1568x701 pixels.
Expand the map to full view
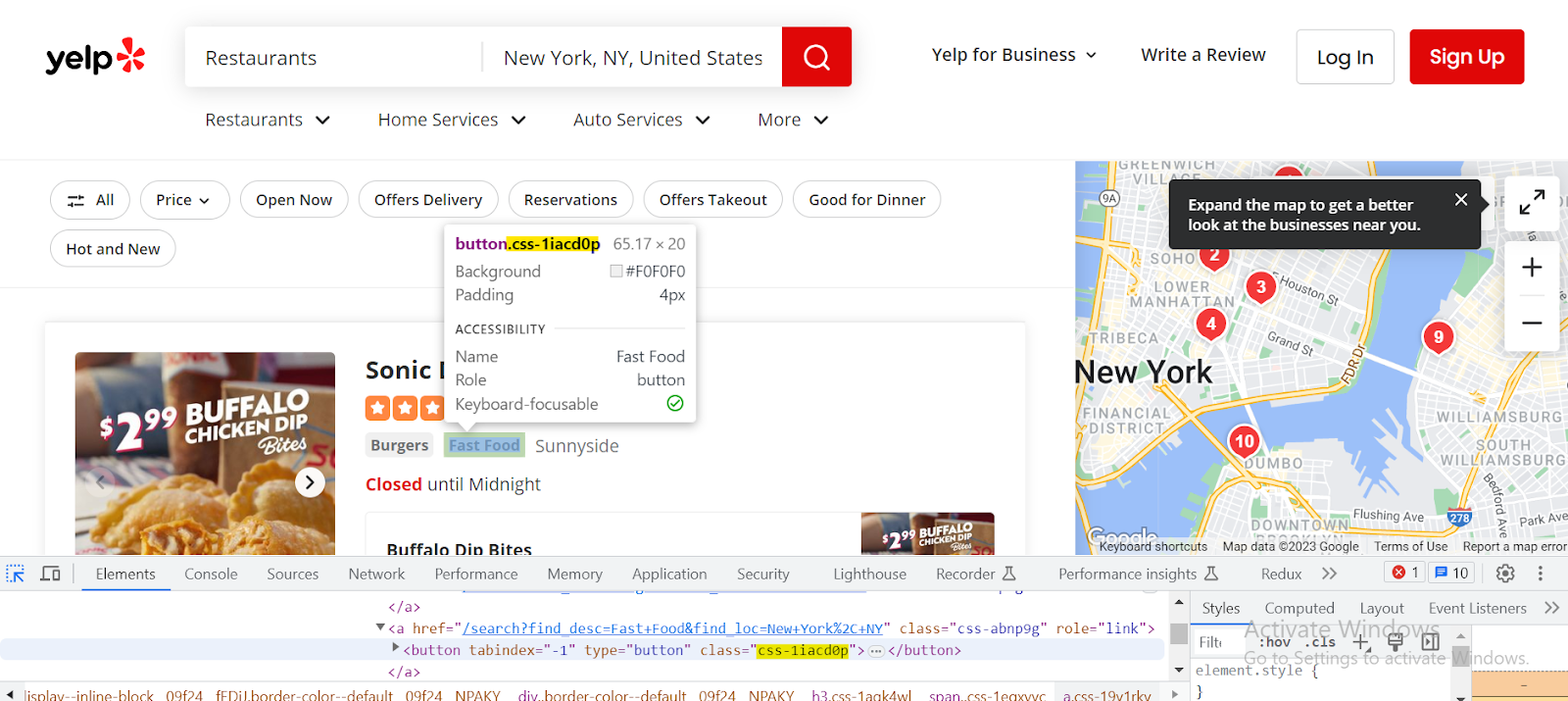[1532, 203]
